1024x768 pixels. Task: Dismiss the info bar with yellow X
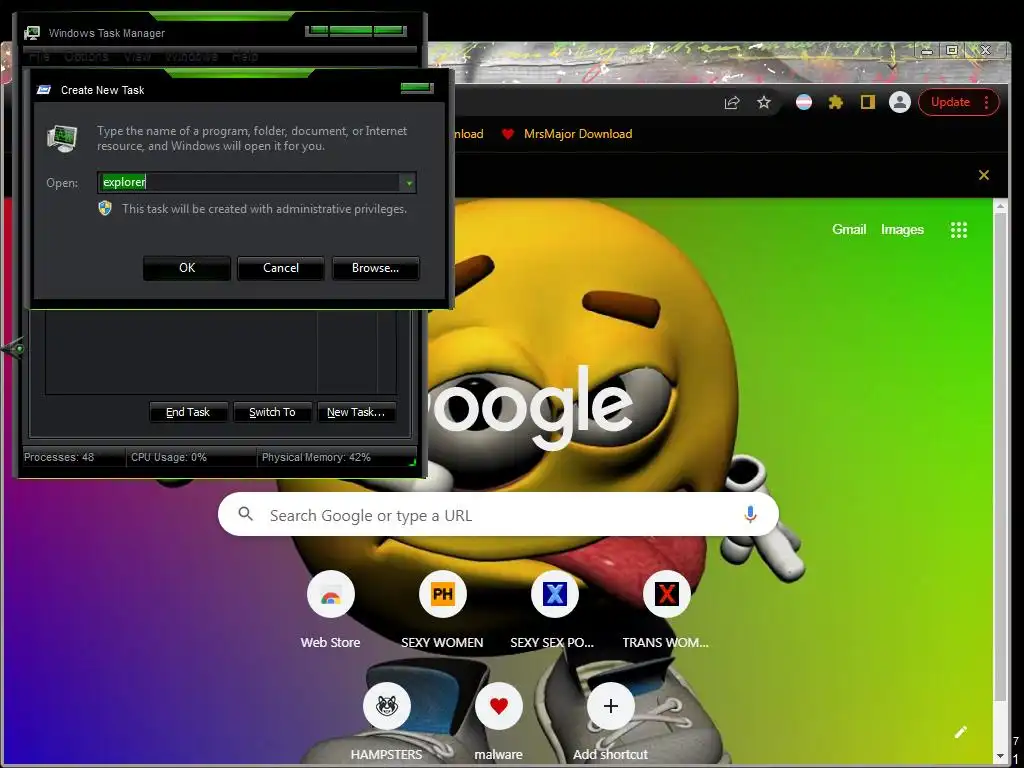tap(984, 175)
